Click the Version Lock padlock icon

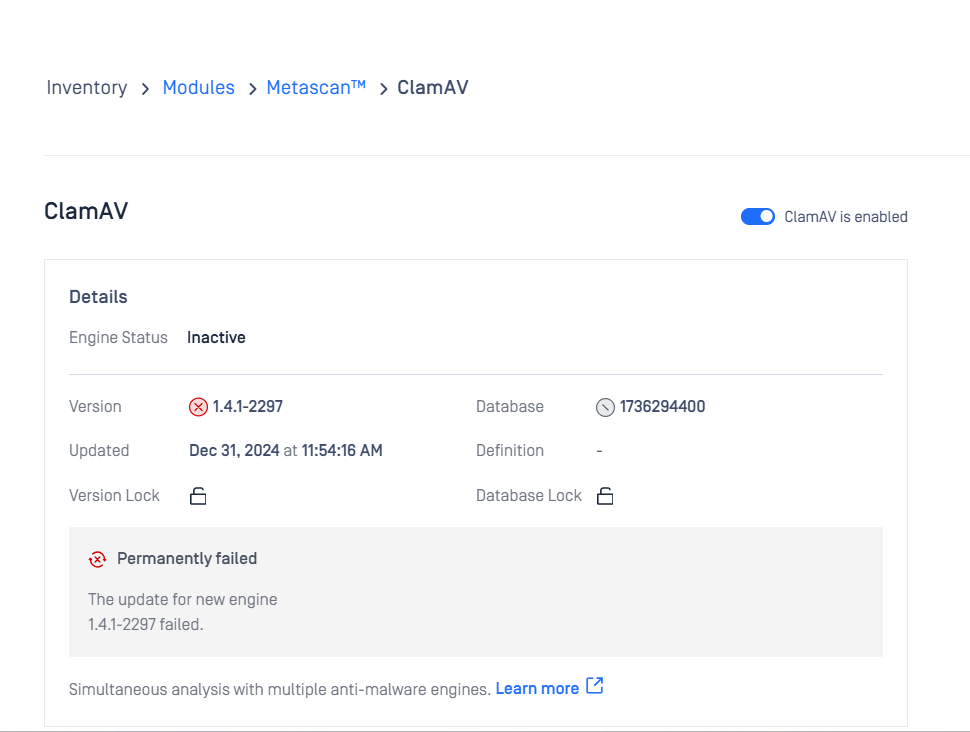198,496
